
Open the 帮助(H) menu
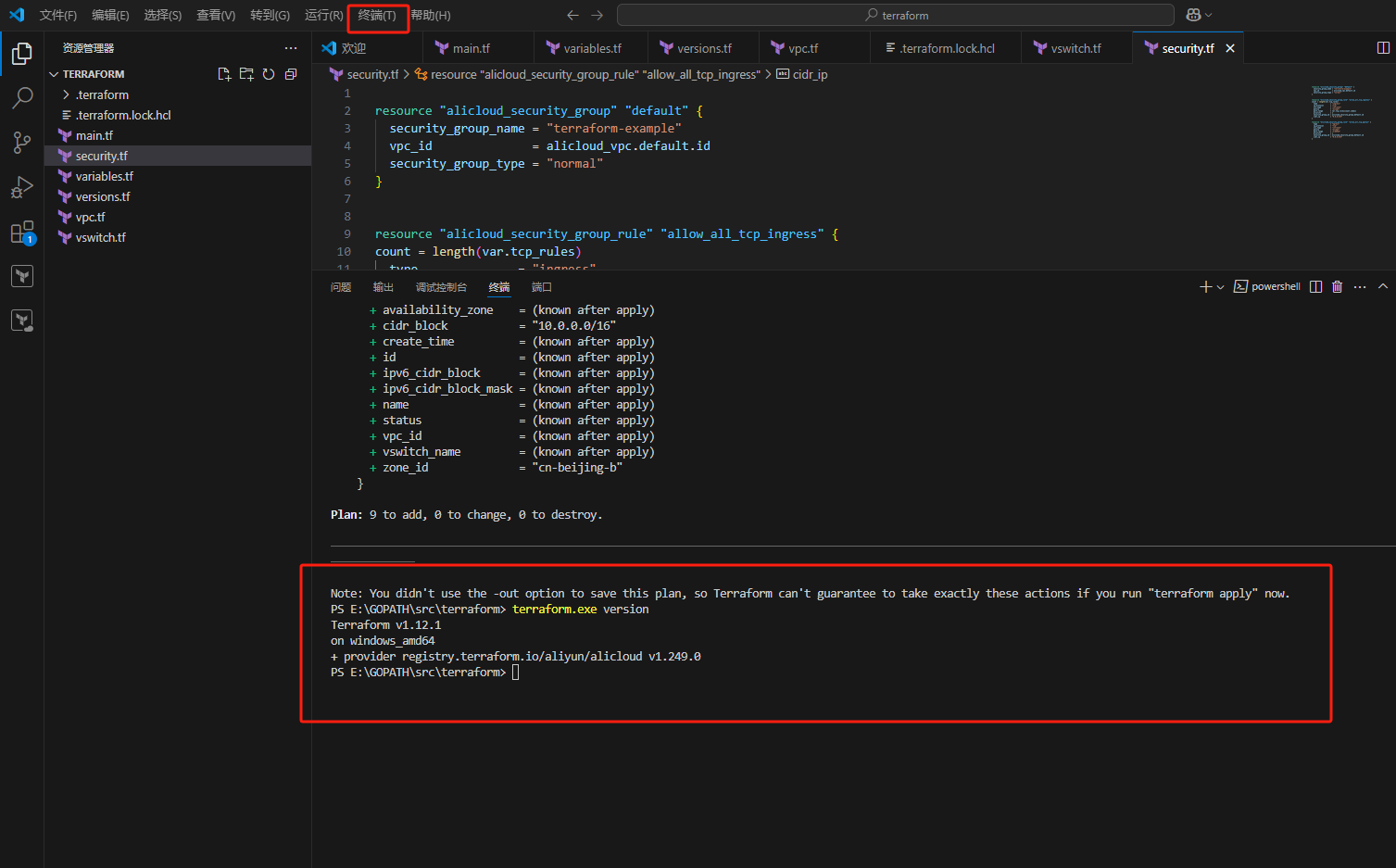click(x=431, y=15)
